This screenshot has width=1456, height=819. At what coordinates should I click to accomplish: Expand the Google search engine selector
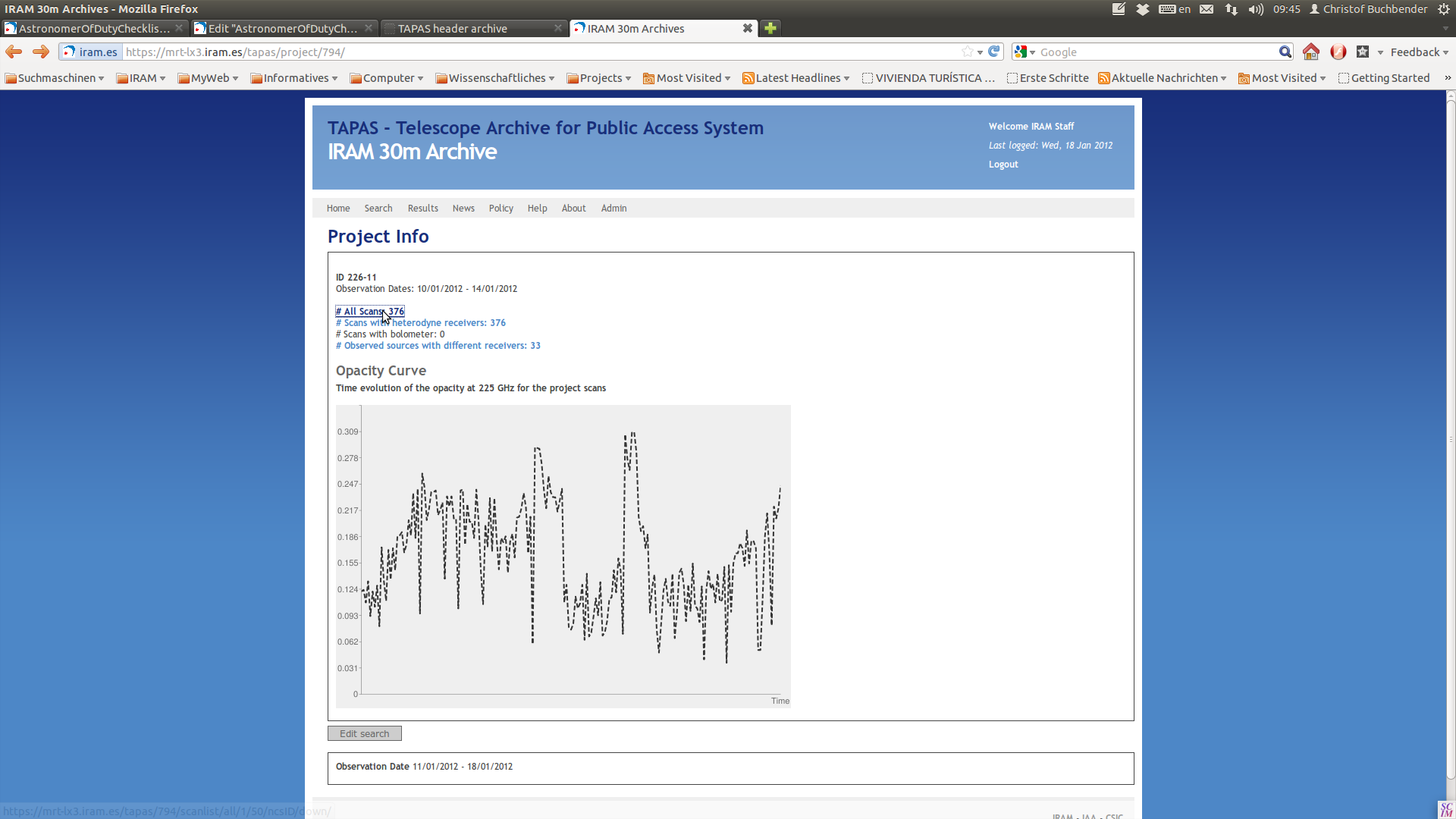tap(1025, 52)
